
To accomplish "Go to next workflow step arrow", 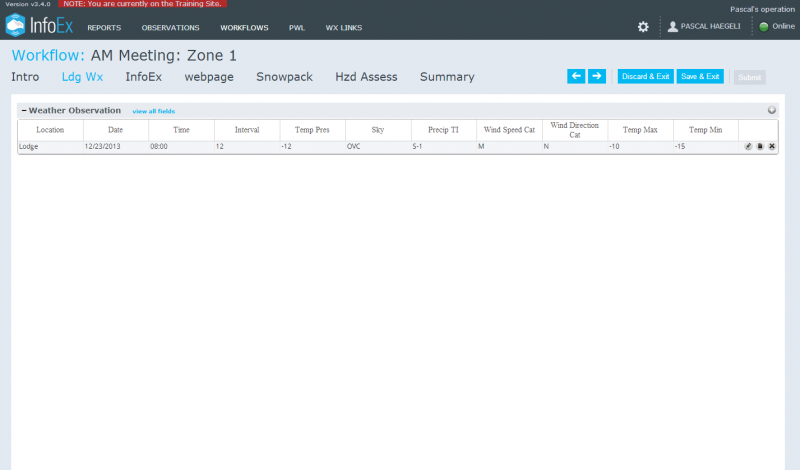I will (x=597, y=76).
